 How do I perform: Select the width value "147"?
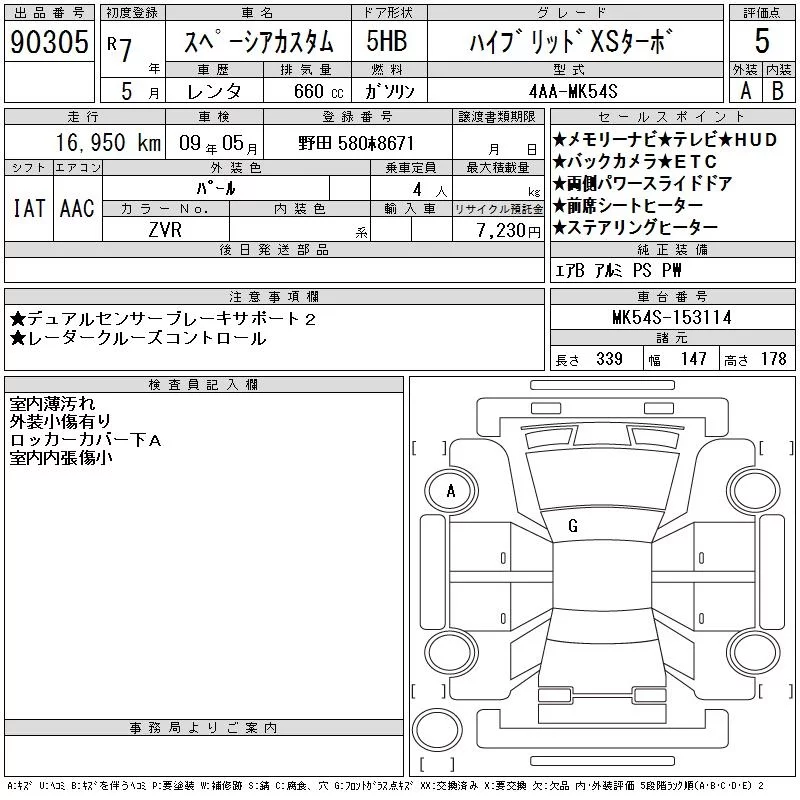point(693,359)
